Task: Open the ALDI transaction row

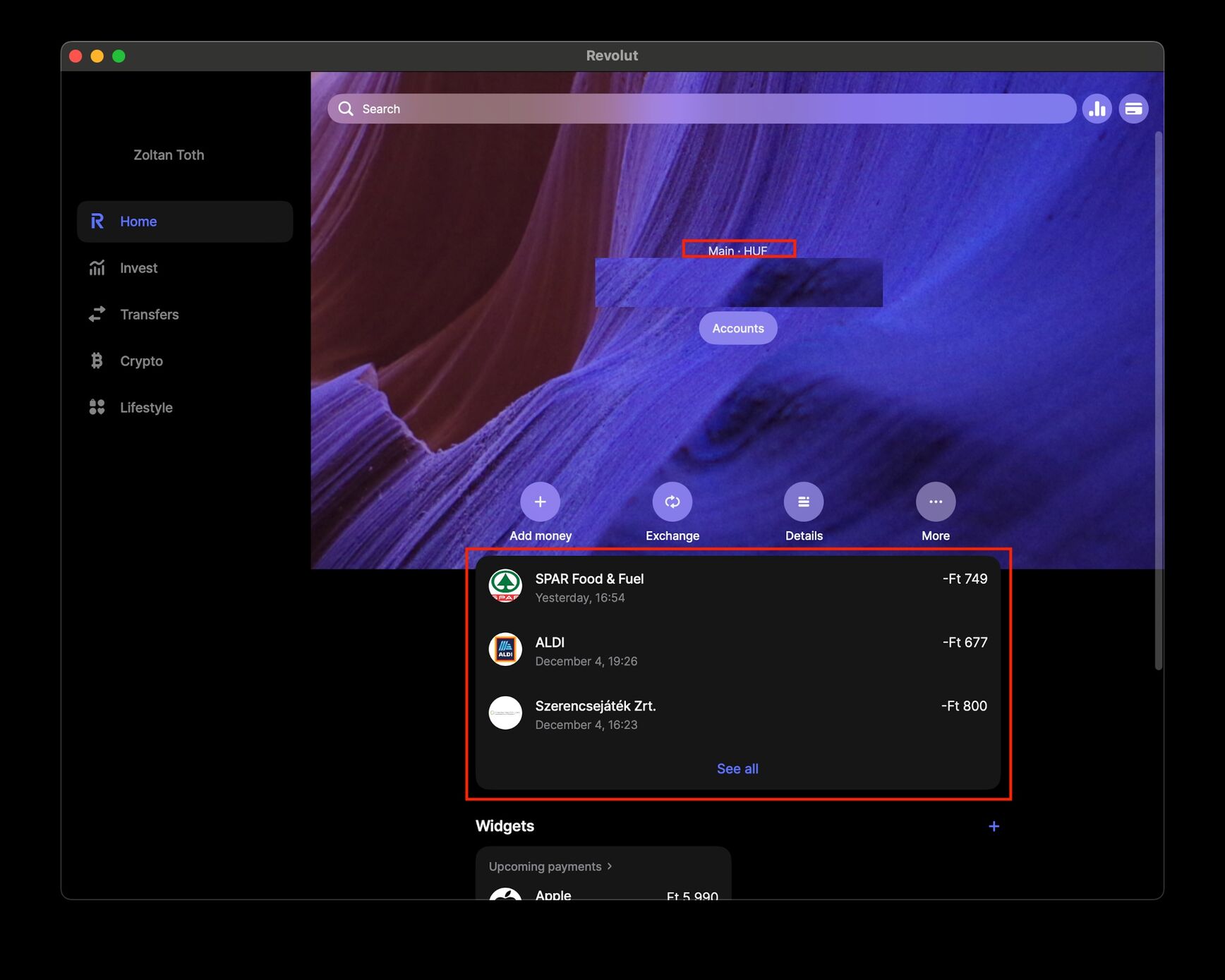Action: point(738,651)
